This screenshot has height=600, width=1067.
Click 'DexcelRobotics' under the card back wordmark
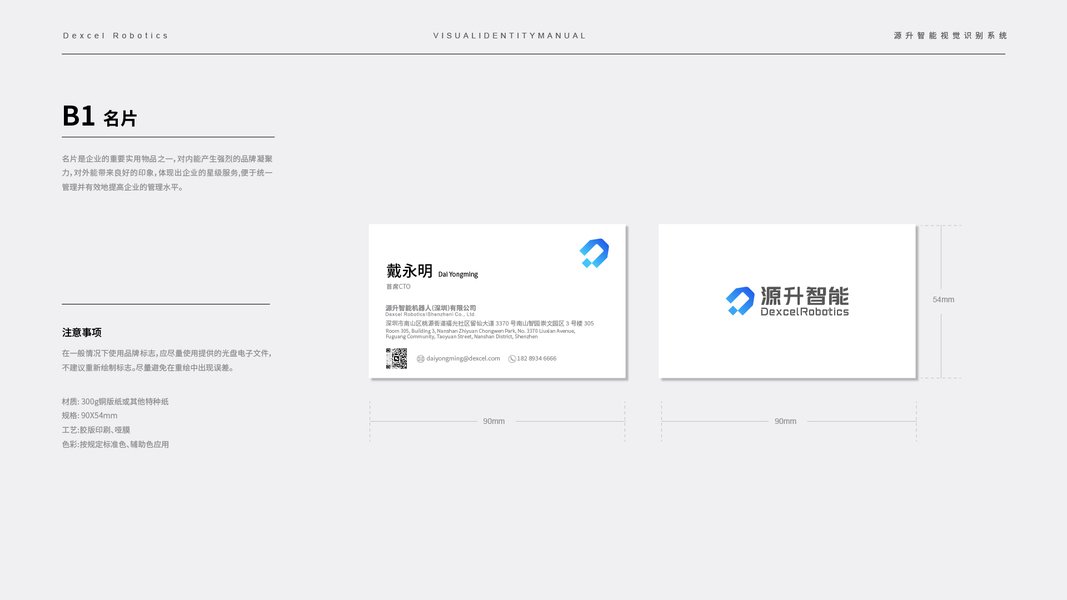click(804, 312)
